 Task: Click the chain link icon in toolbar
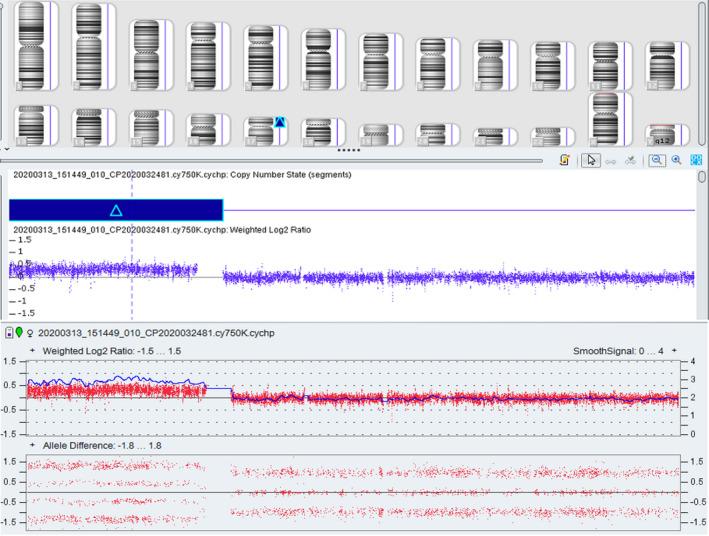[x=611, y=160]
